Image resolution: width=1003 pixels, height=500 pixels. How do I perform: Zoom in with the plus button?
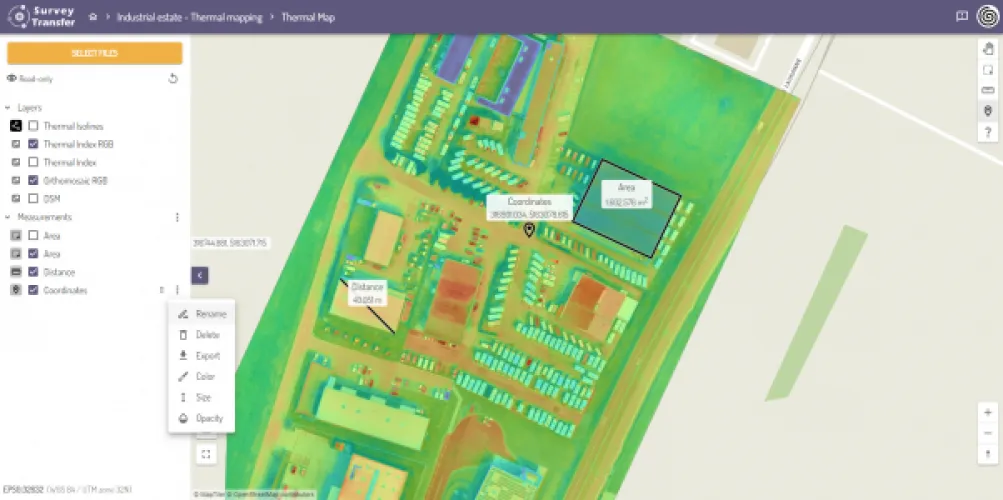[x=988, y=412]
